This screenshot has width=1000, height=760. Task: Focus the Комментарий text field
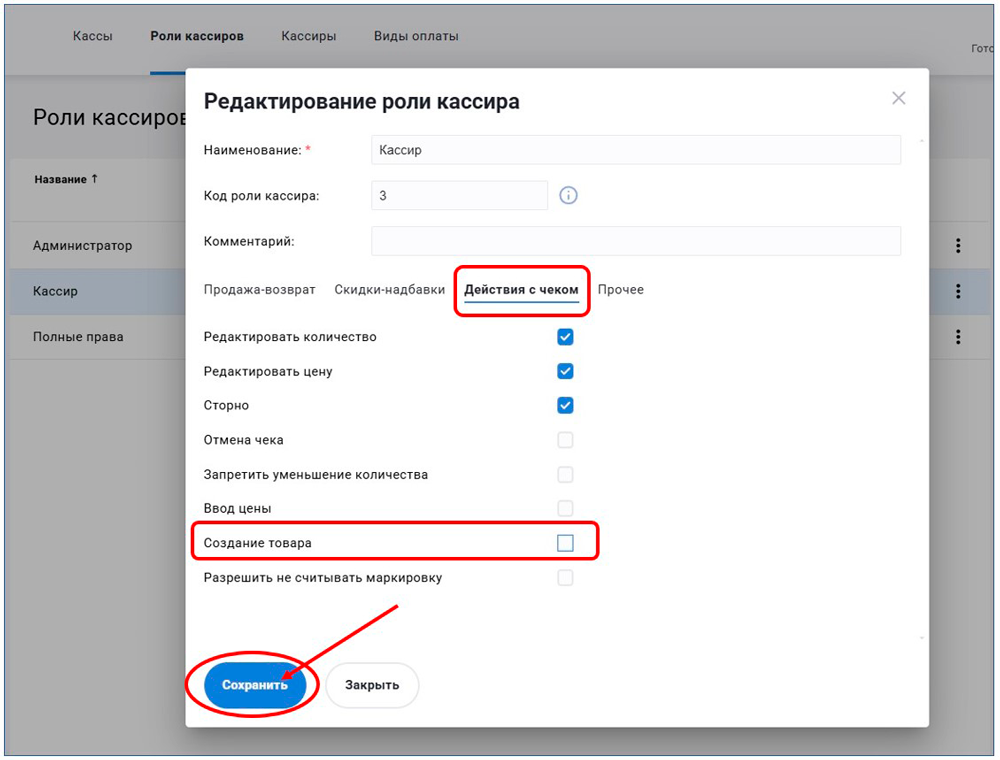coord(635,241)
